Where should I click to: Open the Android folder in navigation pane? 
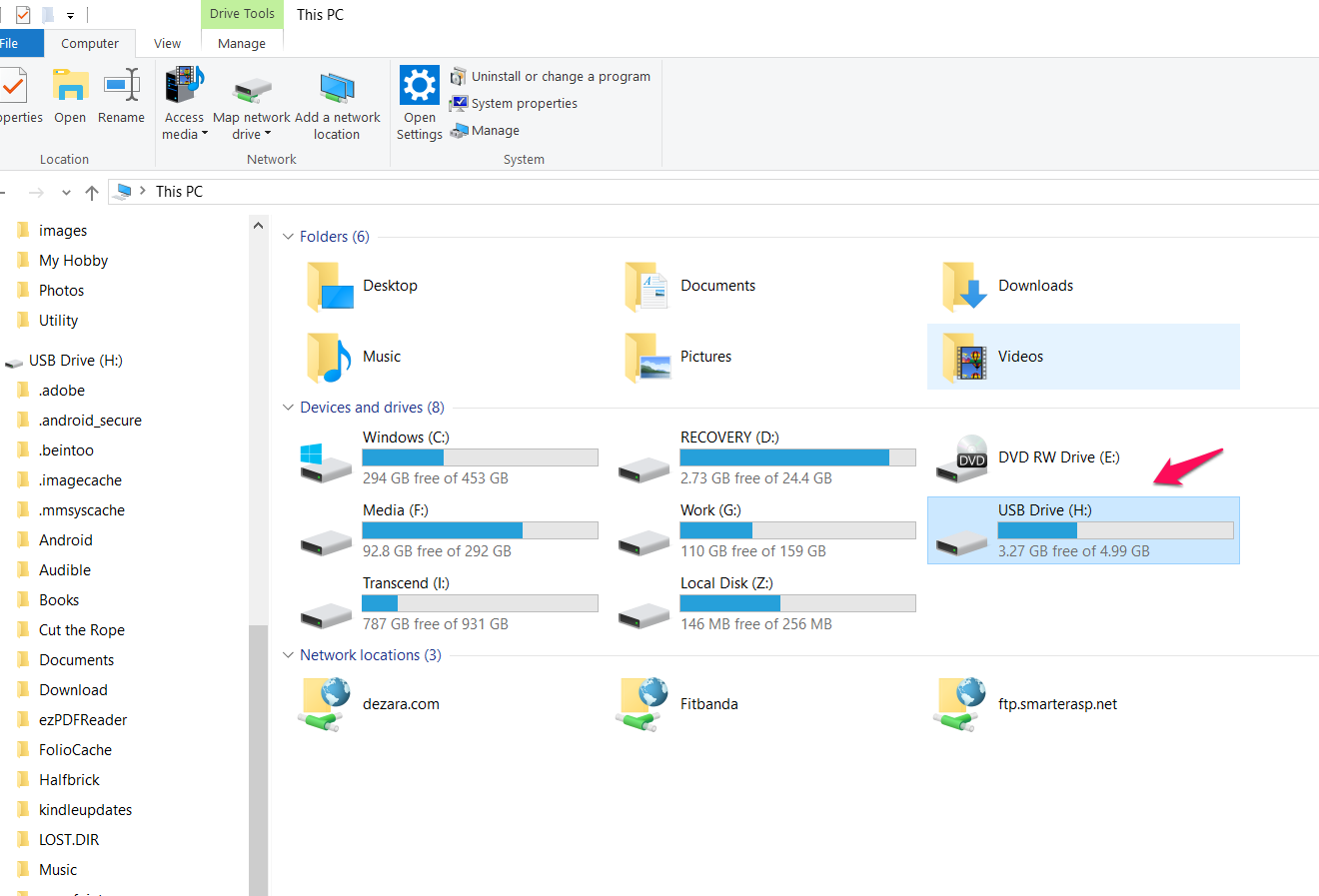click(x=65, y=540)
